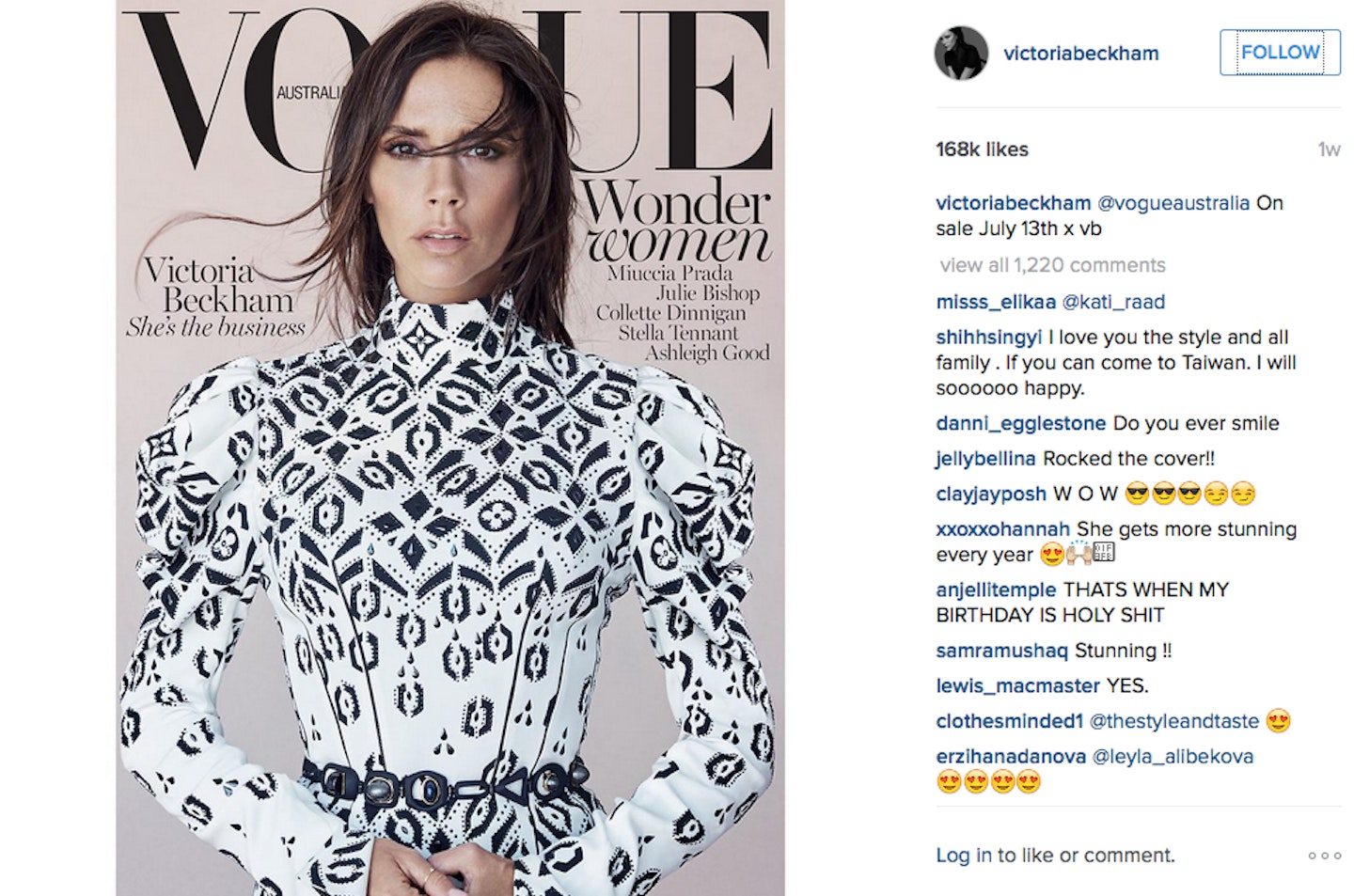Open the @vogueaustralia mention in the caption
This screenshot has height=896, width=1354.
(x=1173, y=203)
